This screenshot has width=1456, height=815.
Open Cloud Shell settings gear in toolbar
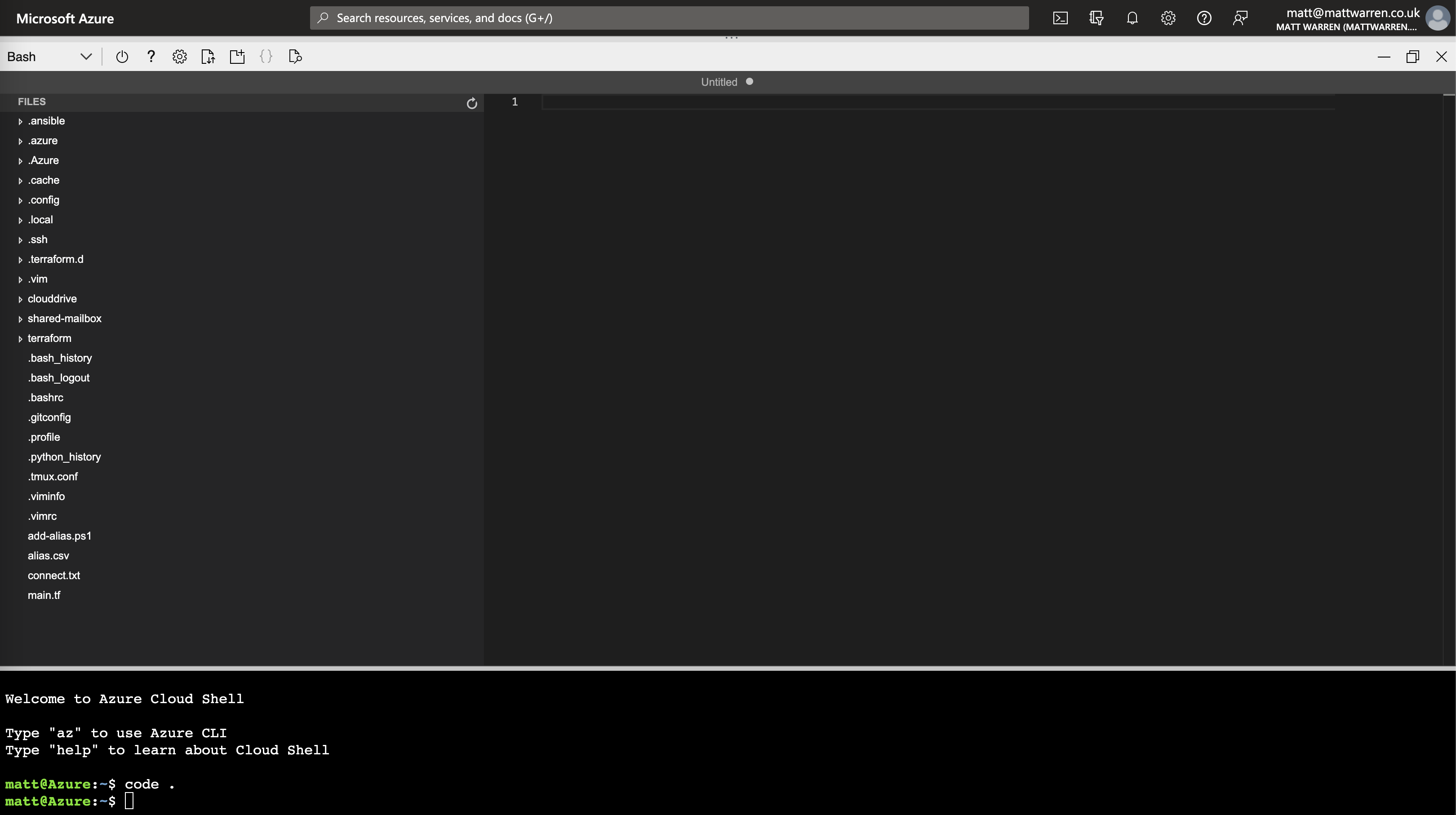pos(180,57)
